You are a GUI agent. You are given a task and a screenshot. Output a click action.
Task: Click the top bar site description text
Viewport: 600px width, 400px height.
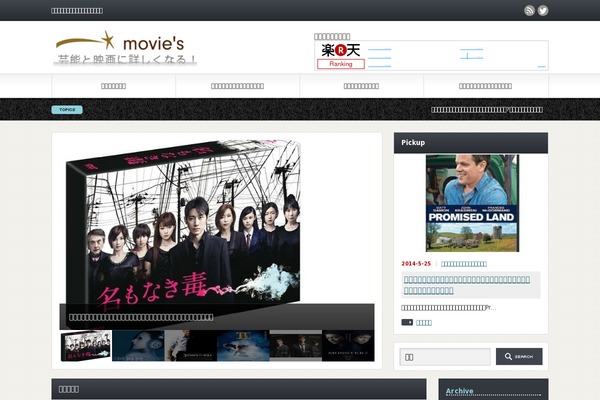(77, 11)
